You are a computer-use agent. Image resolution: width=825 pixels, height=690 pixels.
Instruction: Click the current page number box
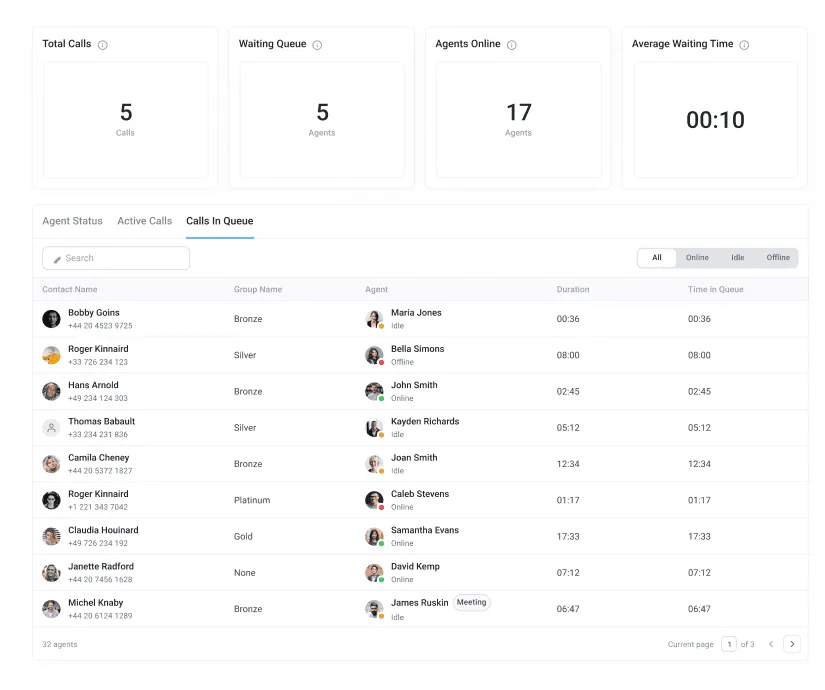729,644
